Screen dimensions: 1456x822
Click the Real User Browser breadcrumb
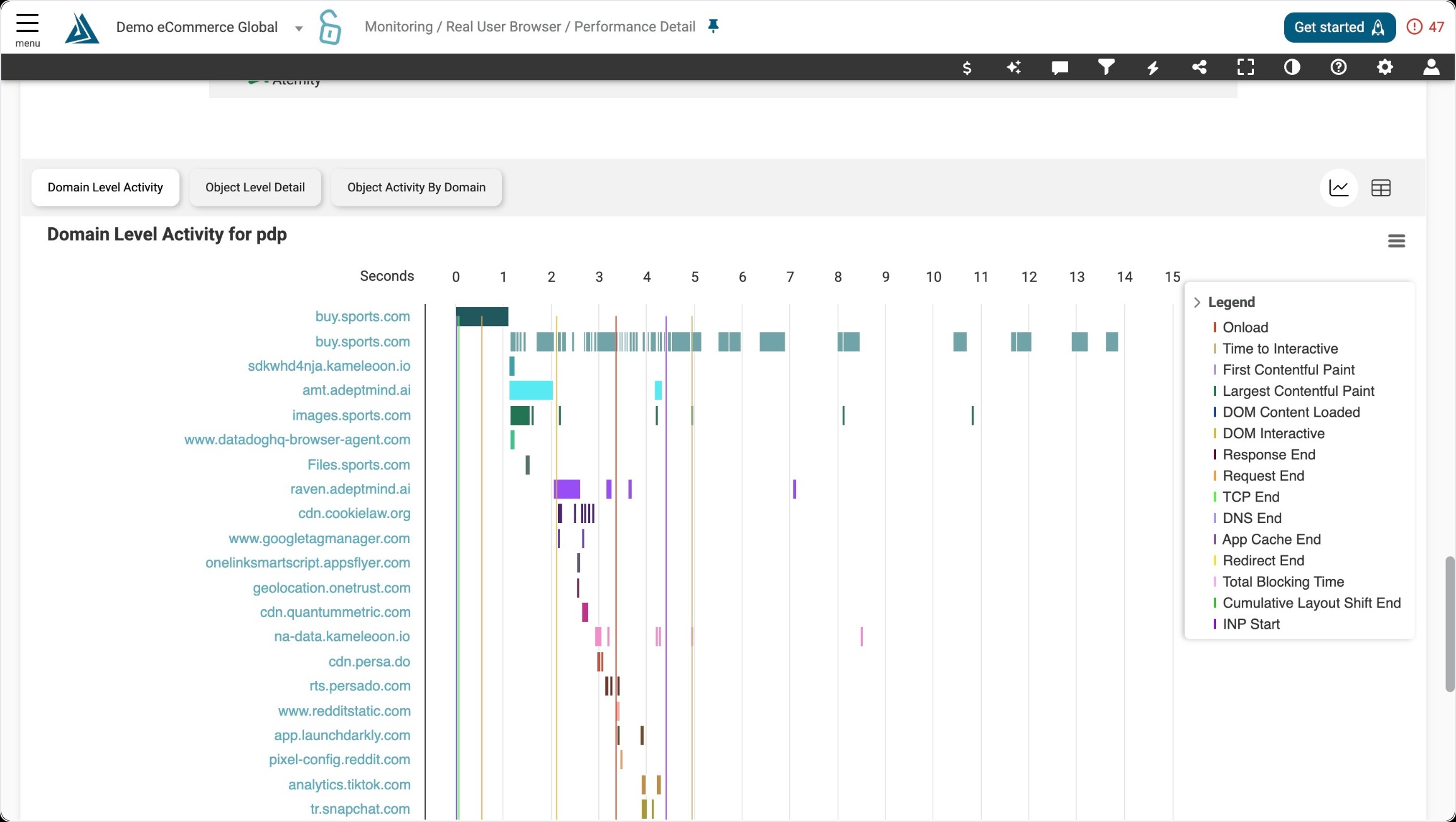coord(503,26)
